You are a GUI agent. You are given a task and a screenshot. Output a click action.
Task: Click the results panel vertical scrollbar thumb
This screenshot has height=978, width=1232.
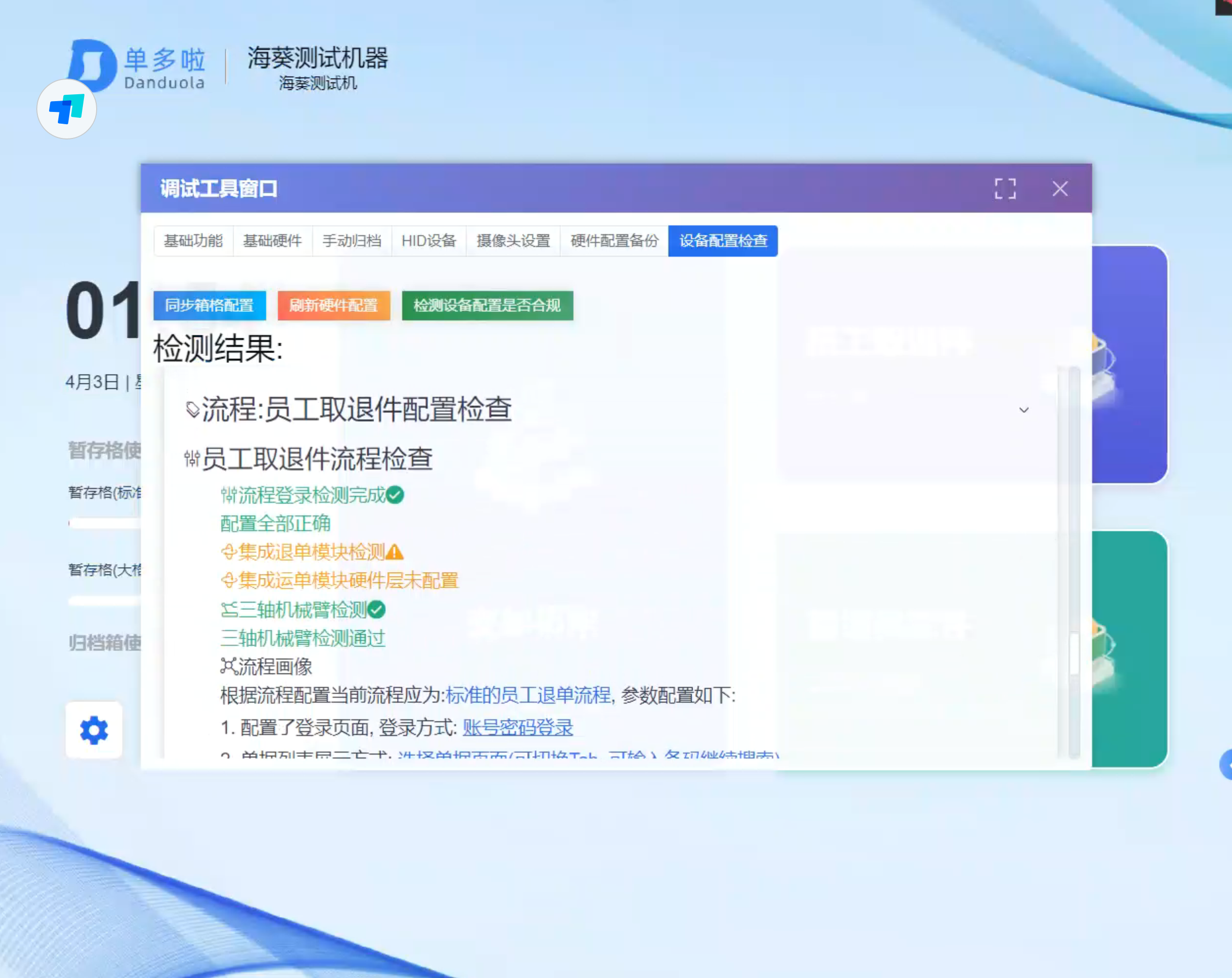(1074, 654)
